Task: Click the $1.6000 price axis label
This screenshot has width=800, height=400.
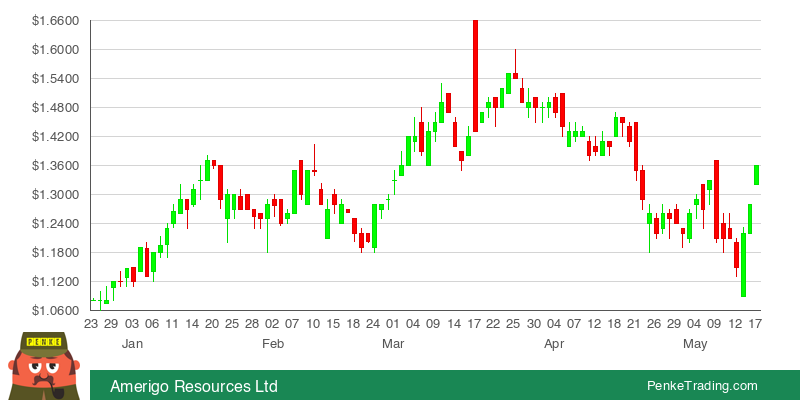Action: point(55,50)
